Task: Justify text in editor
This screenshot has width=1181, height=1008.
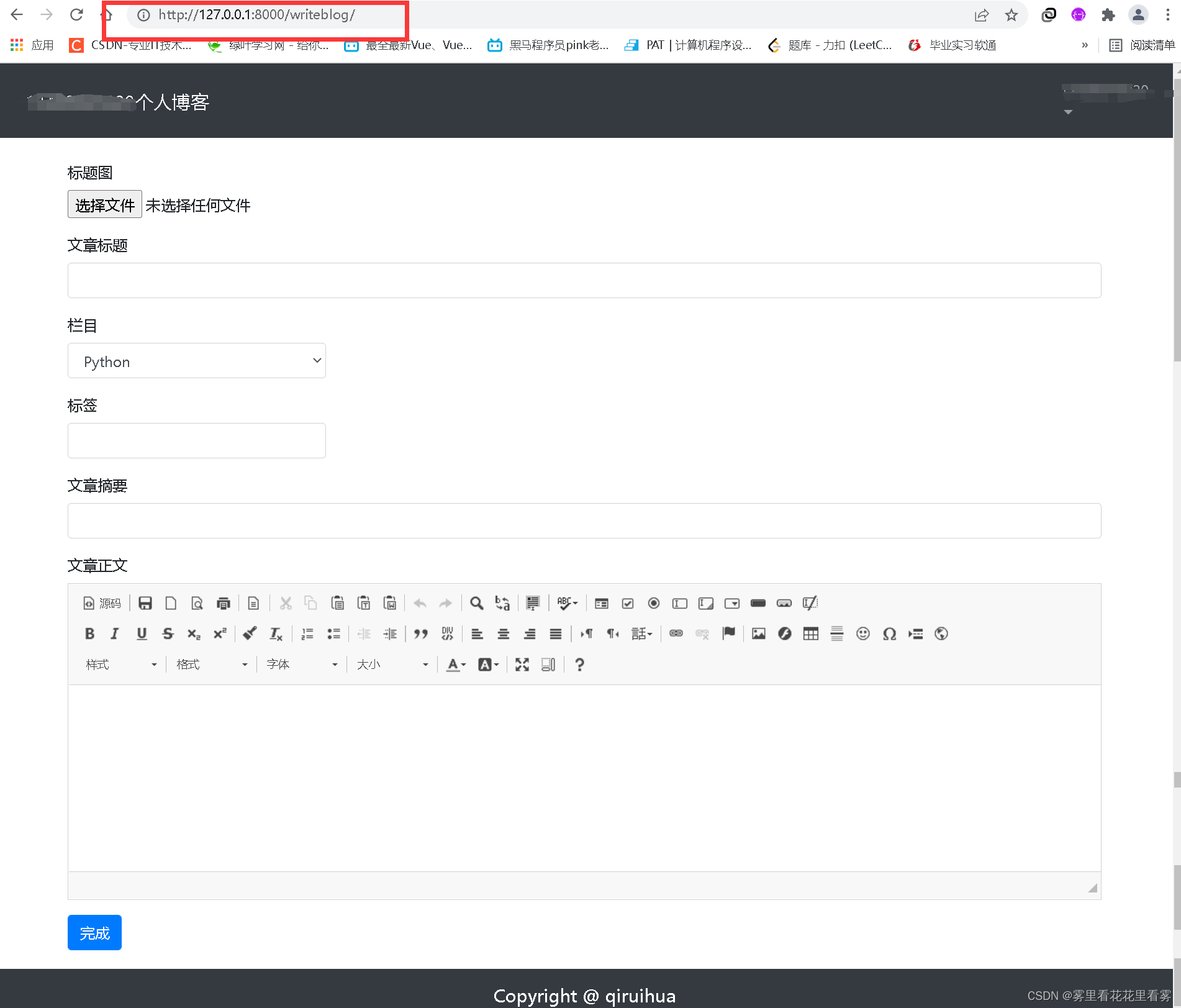Action: pos(556,633)
